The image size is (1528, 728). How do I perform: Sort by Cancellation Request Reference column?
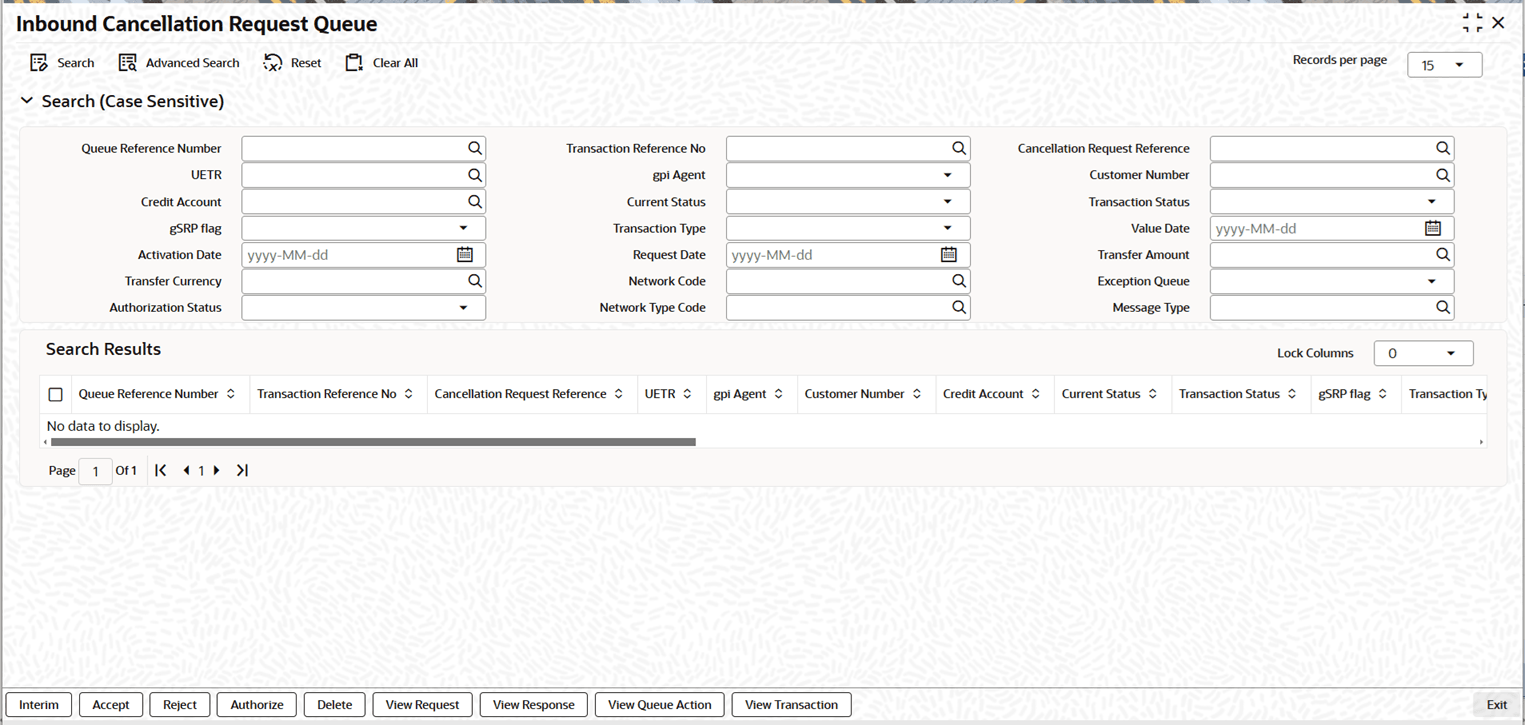pos(619,394)
